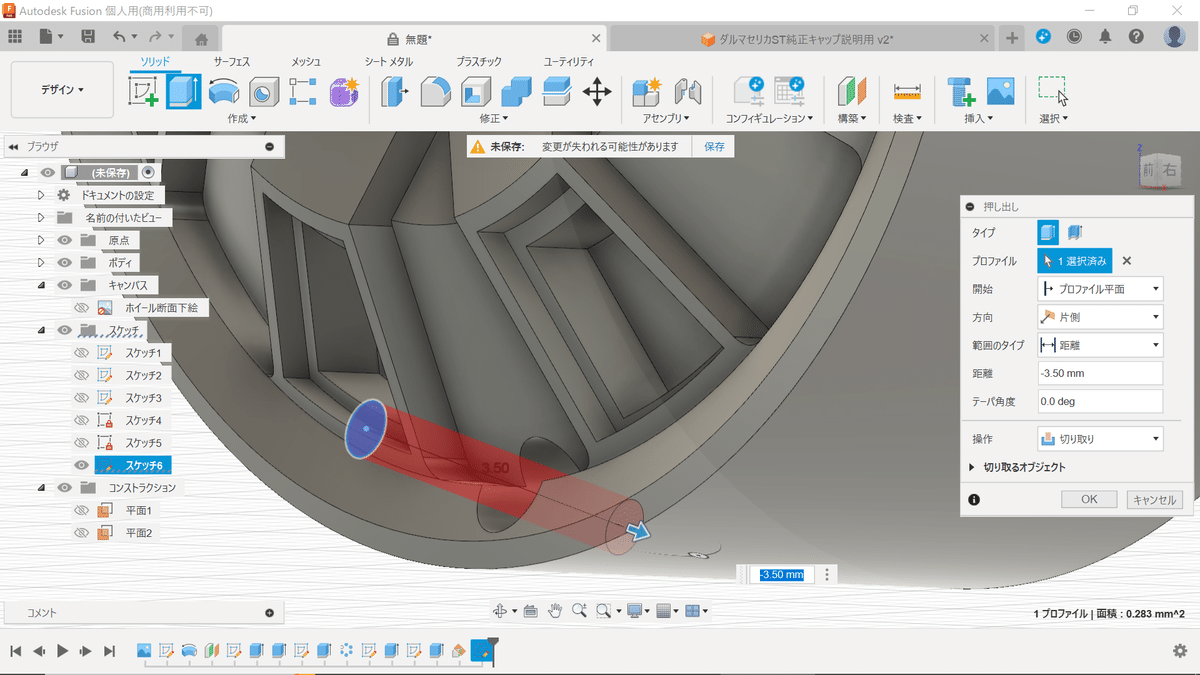This screenshot has height=675, width=1200.
Task: Click the Offset Plane construct icon
Action: pyautogui.click(x=851, y=92)
